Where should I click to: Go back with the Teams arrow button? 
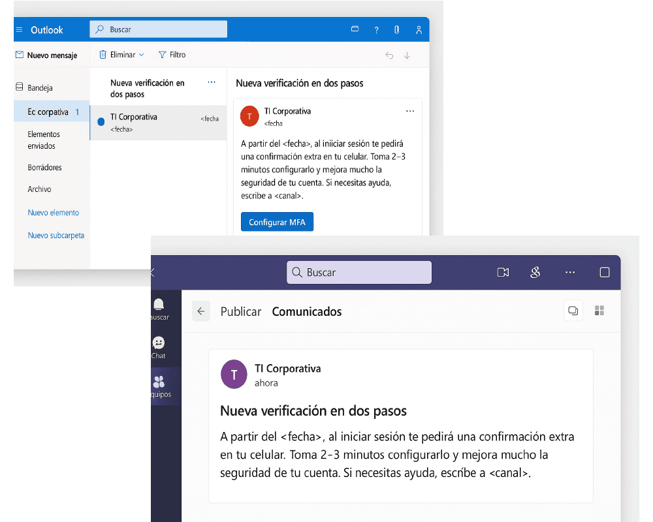(x=201, y=311)
